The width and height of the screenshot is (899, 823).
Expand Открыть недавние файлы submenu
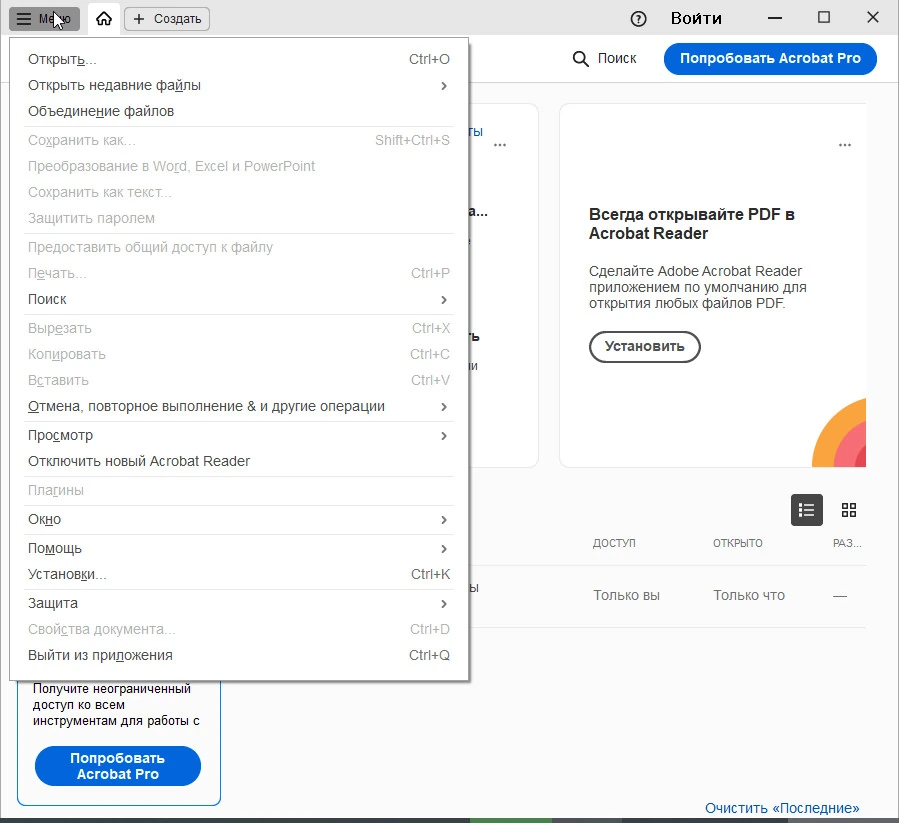coord(239,85)
